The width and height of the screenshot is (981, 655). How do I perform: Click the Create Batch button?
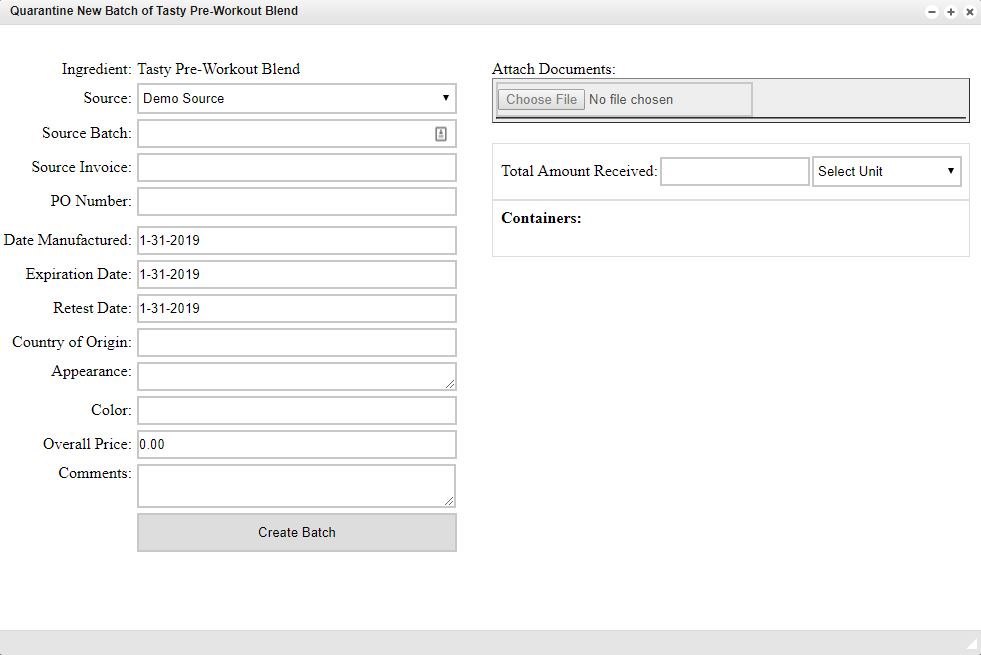(297, 532)
